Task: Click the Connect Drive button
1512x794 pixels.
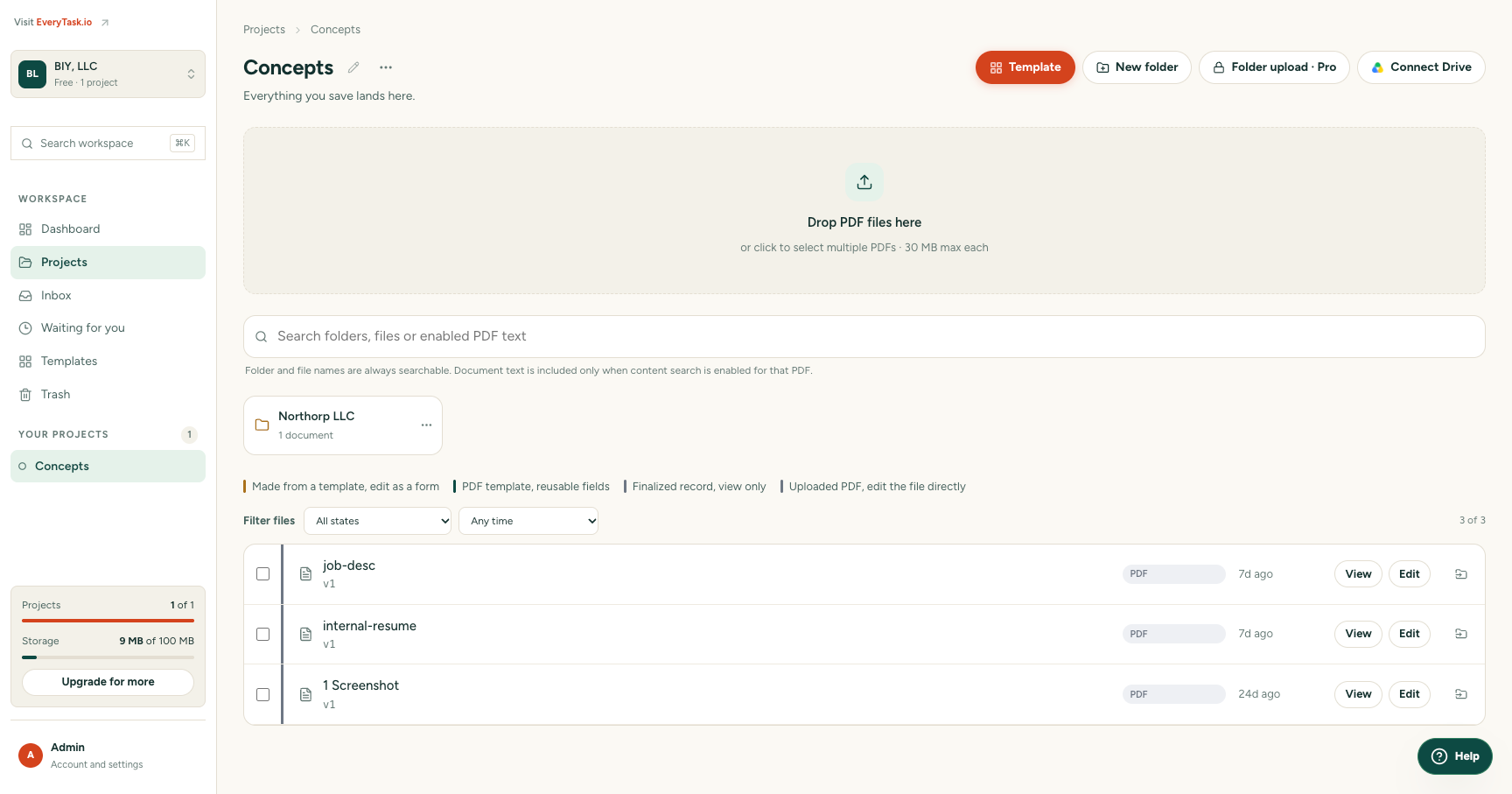Action: (1421, 67)
